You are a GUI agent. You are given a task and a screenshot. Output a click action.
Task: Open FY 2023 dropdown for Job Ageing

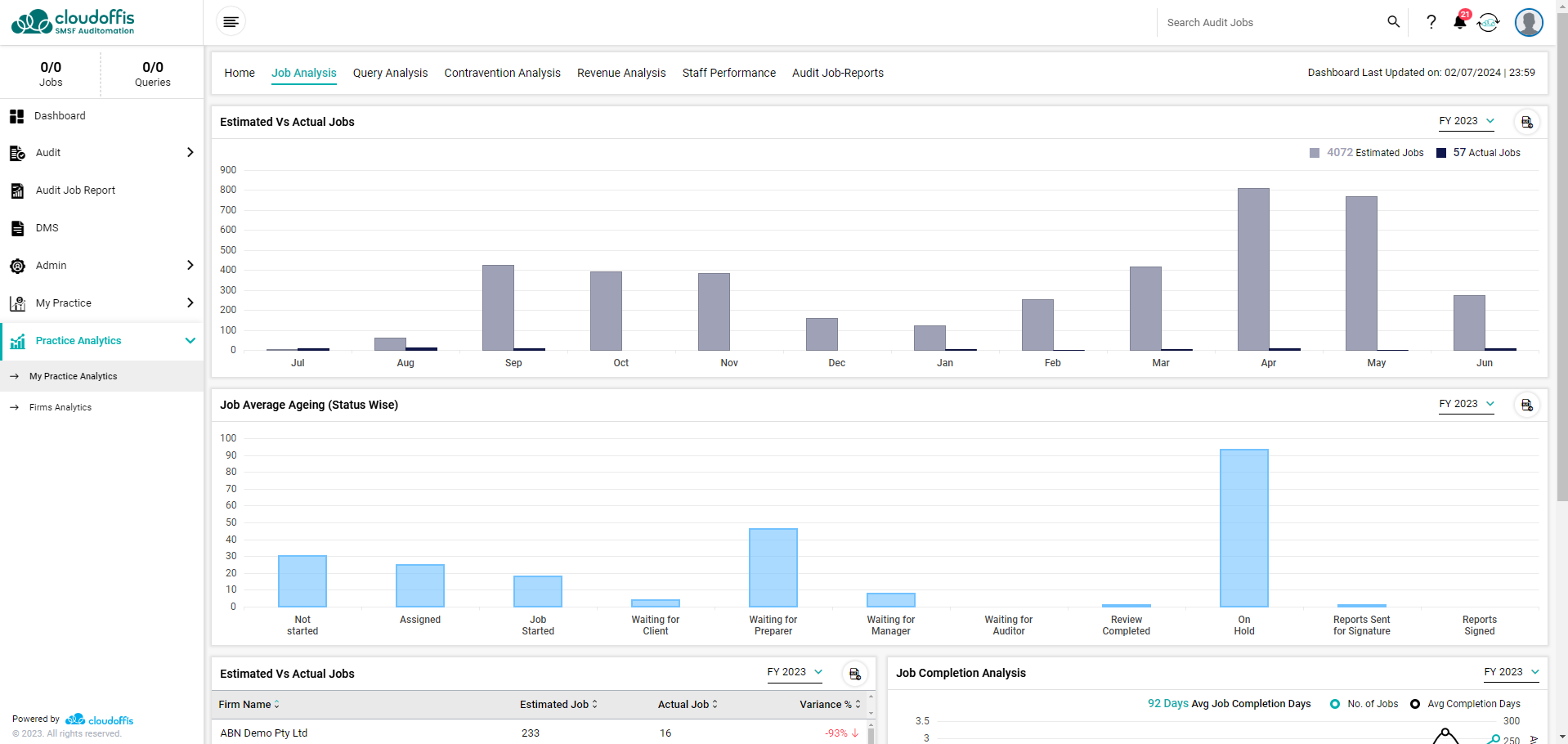(1467, 404)
